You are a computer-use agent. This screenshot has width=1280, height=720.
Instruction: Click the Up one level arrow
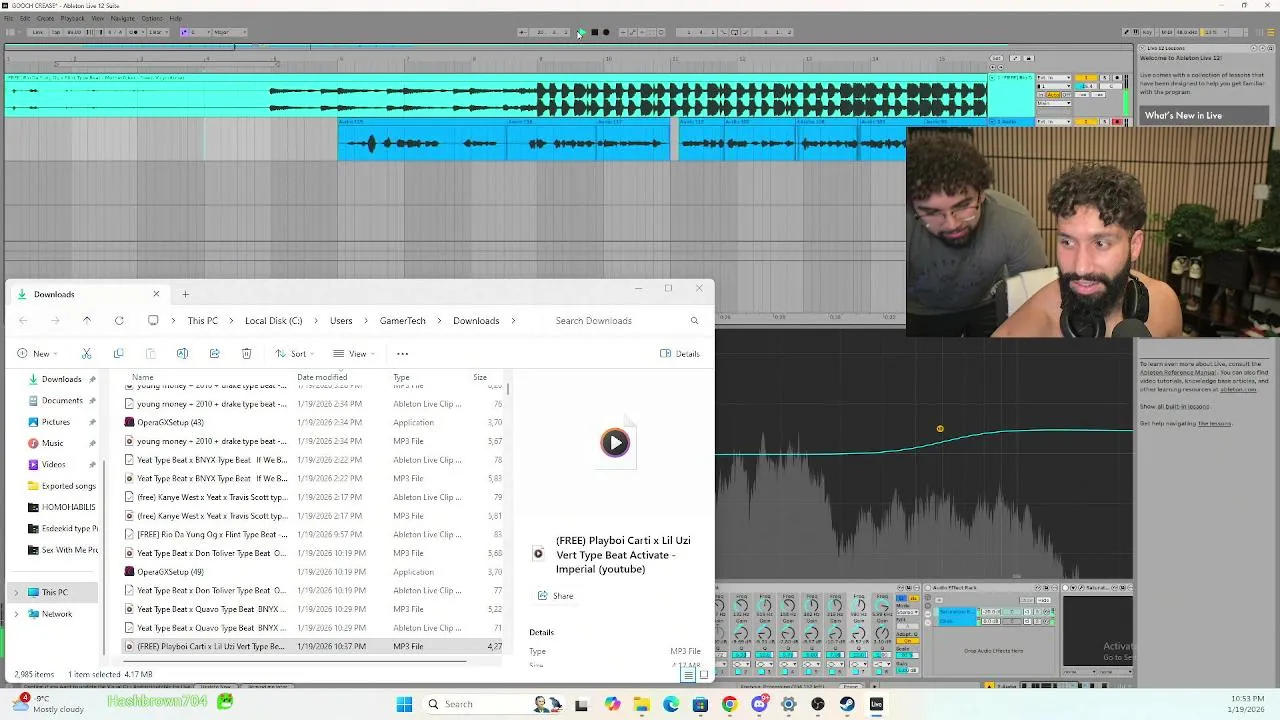(x=87, y=320)
